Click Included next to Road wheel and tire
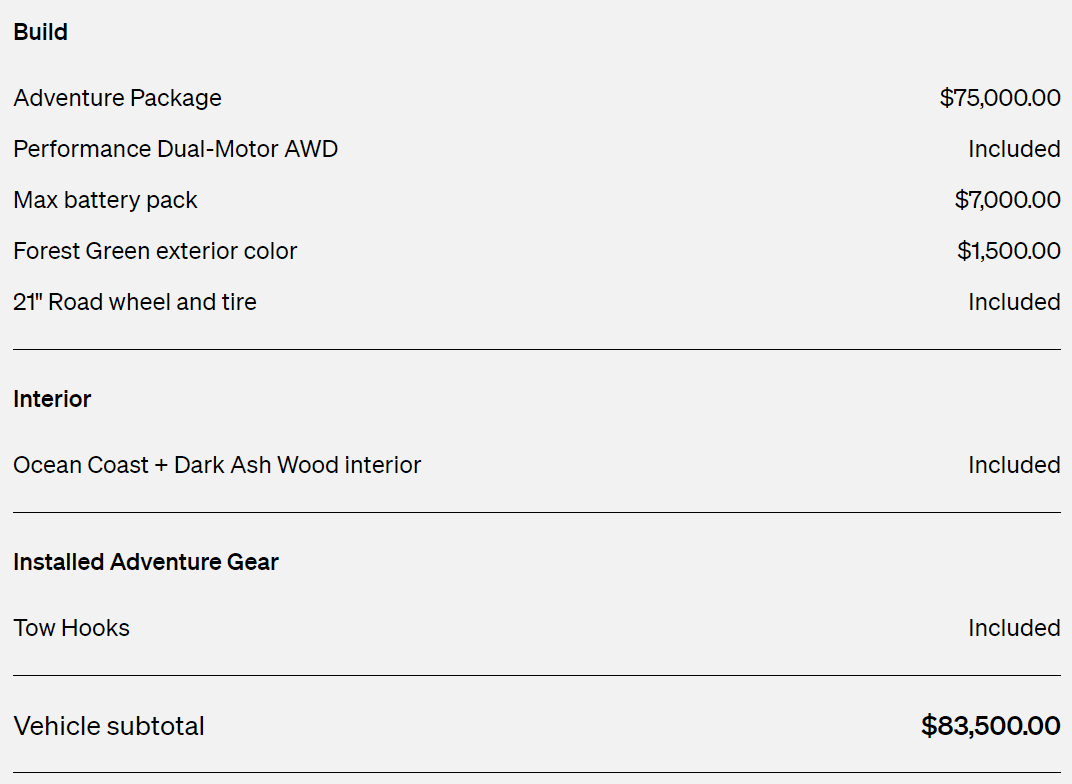This screenshot has width=1072, height=784. [1013, 302]
